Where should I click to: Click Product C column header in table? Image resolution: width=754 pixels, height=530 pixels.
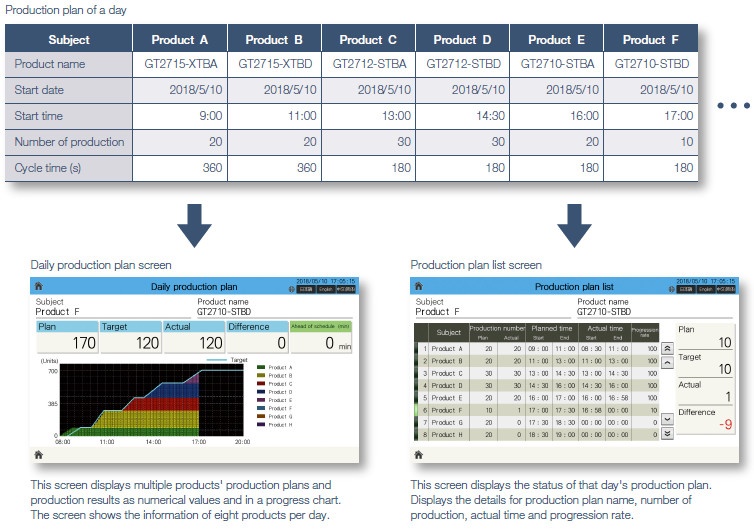click(x=368, y=40)
